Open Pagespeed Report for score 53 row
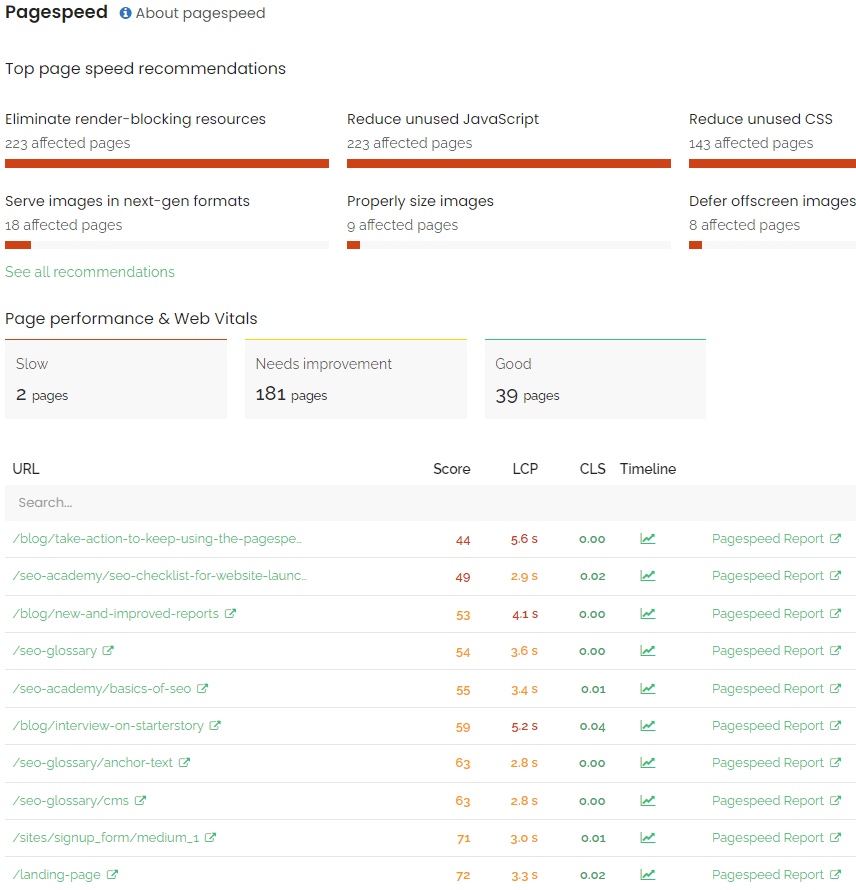The image size is (856, 890). point(776,614)
